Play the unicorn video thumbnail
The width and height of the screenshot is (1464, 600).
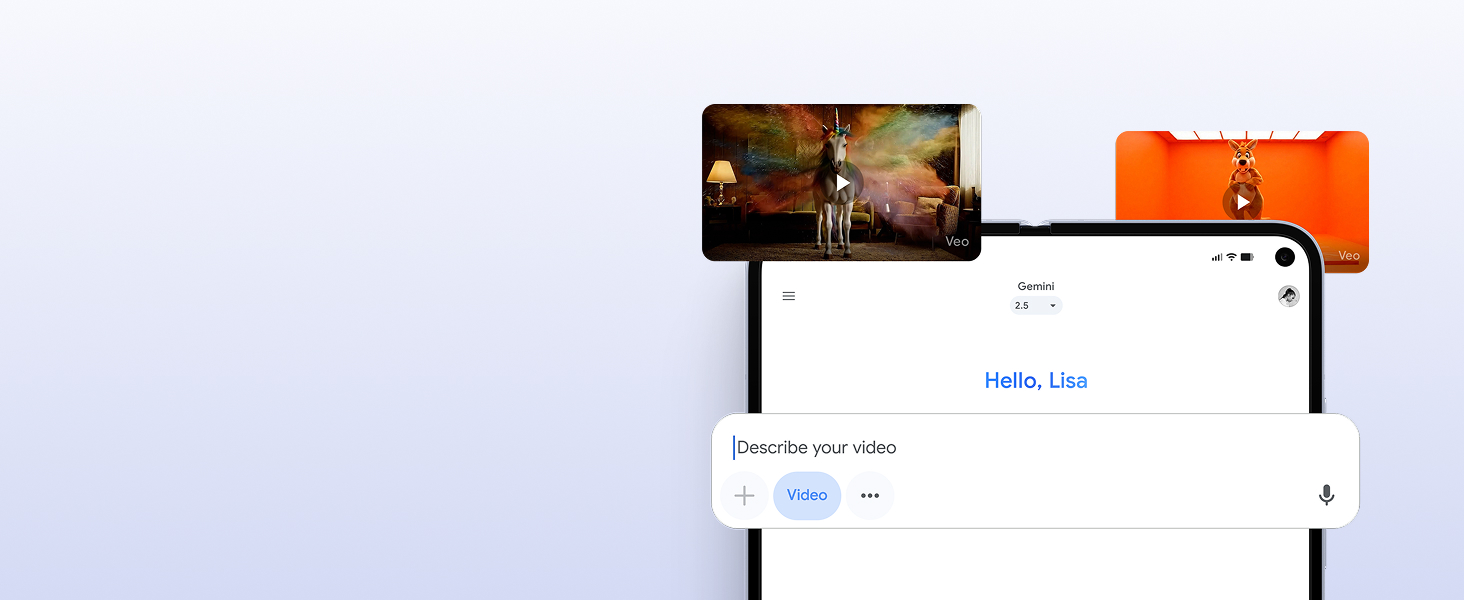click(x=843, y=183)
